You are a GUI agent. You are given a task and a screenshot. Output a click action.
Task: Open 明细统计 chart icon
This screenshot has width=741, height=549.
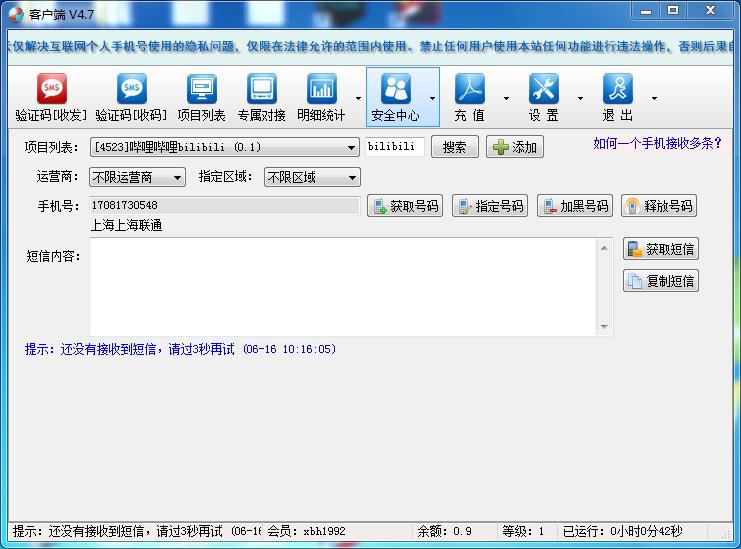tap(322, 88)
